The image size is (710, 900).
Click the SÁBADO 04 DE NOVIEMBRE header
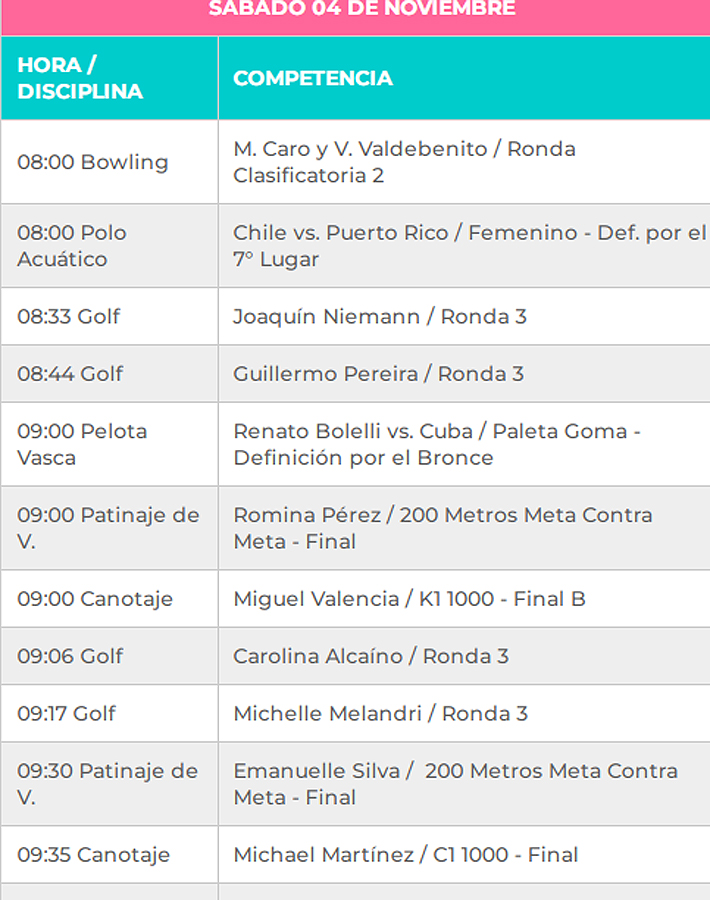pos(362,9)
